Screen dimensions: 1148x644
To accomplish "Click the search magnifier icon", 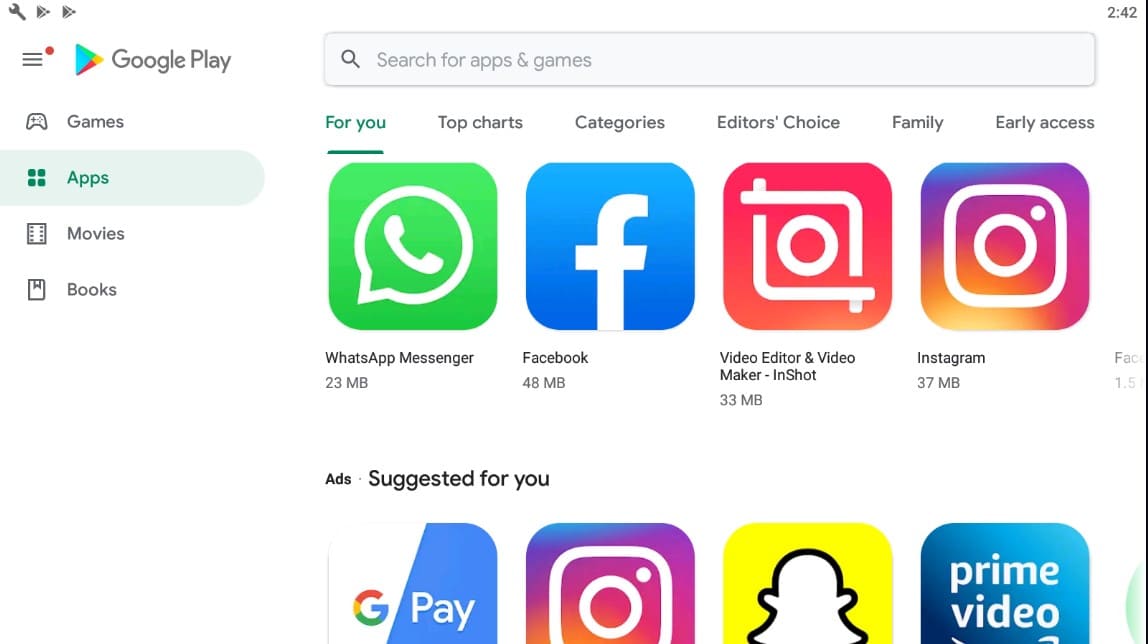I will pos(351,59).
